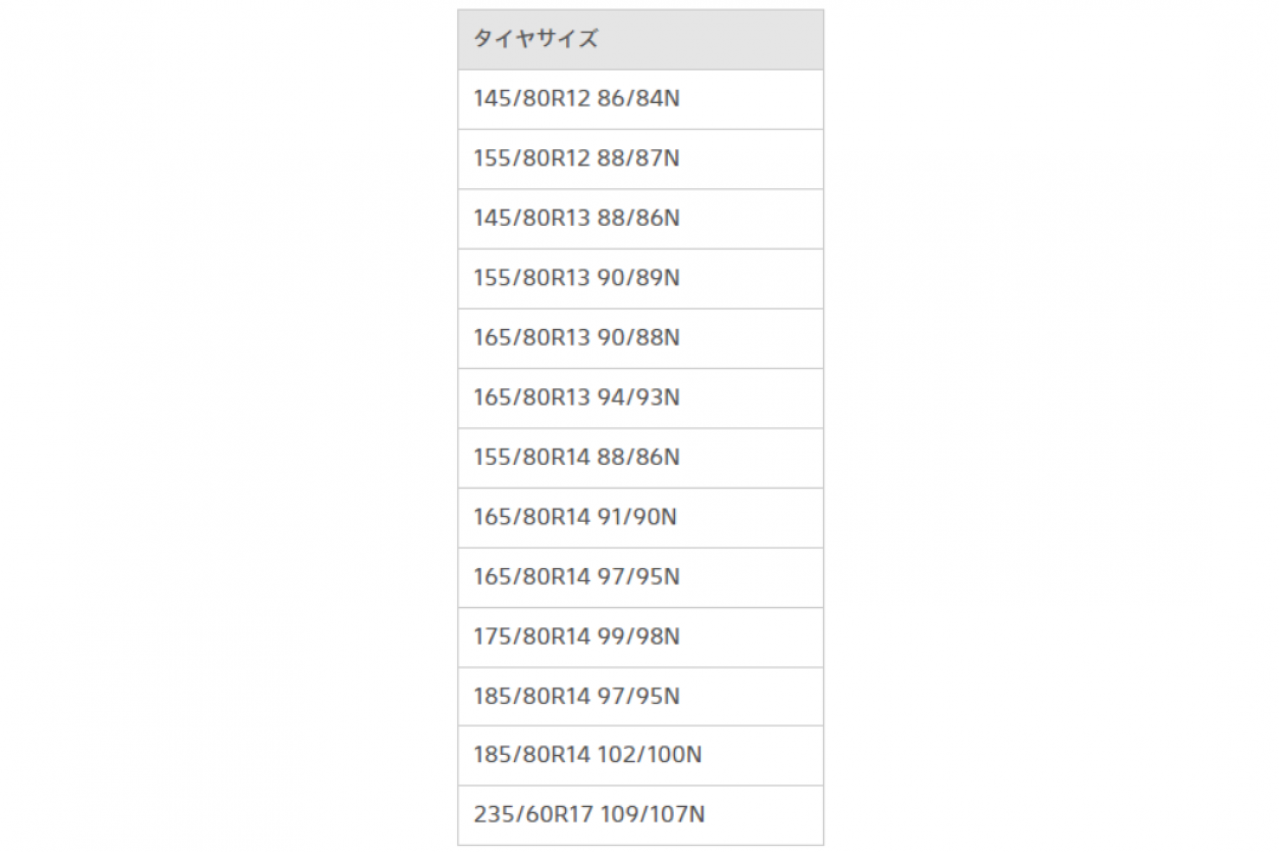This screenshot has height=852, width=1279.
Task: Click the text 88/87N in second row
Action: (638, 159)
